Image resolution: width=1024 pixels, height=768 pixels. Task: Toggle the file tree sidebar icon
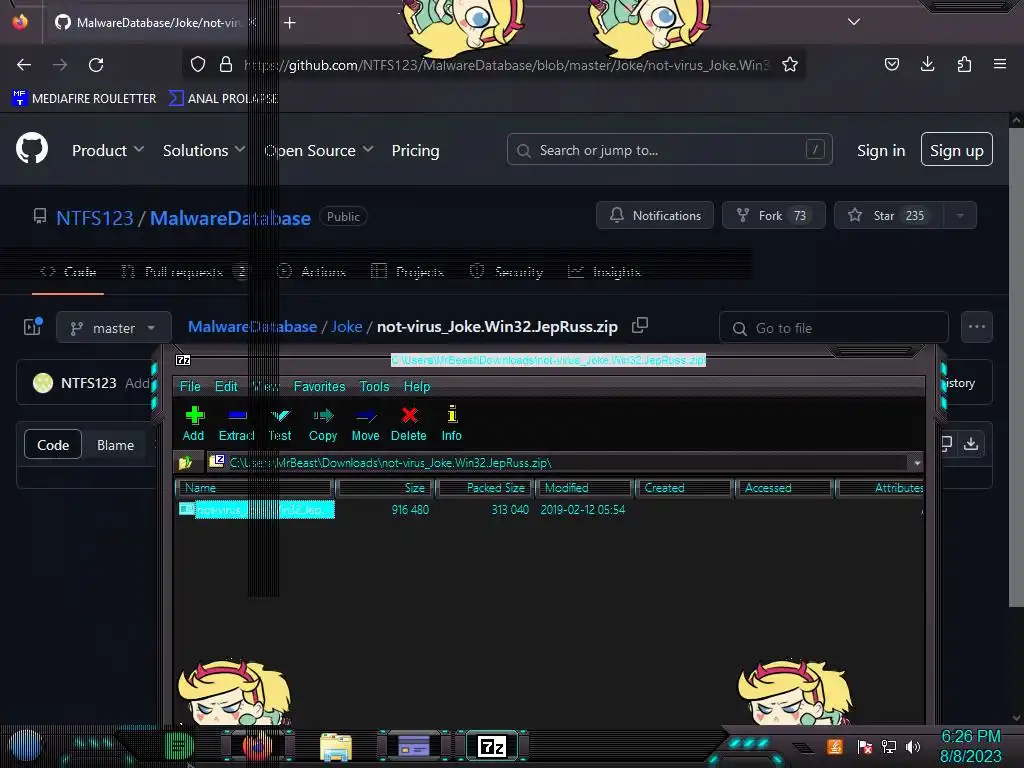pyautogui.click(x=33, y=327)
